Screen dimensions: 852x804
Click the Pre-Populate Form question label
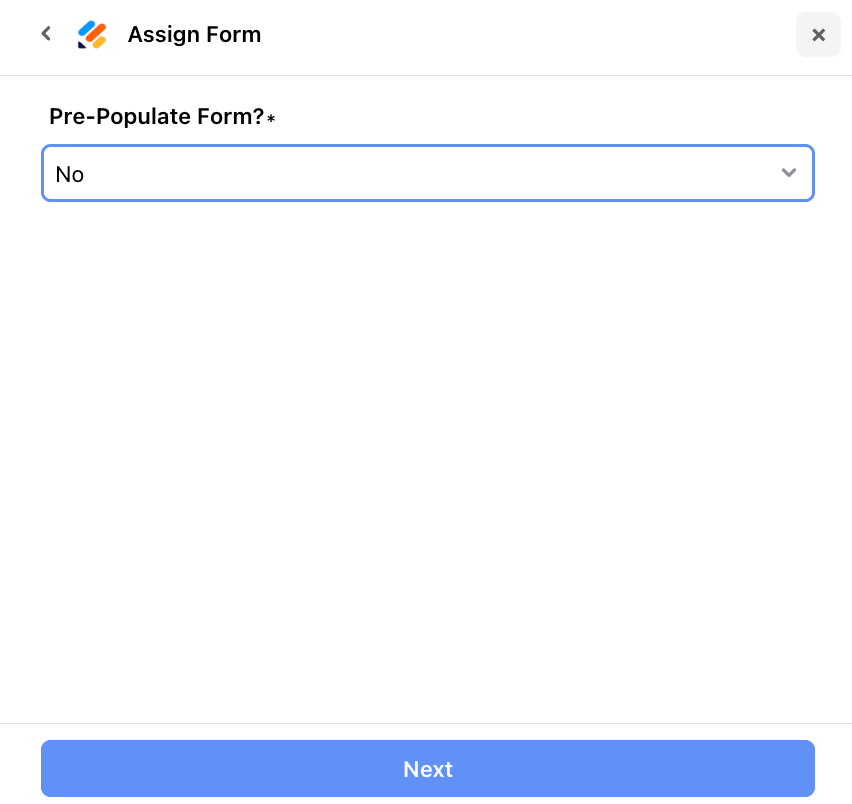point(155,116)
